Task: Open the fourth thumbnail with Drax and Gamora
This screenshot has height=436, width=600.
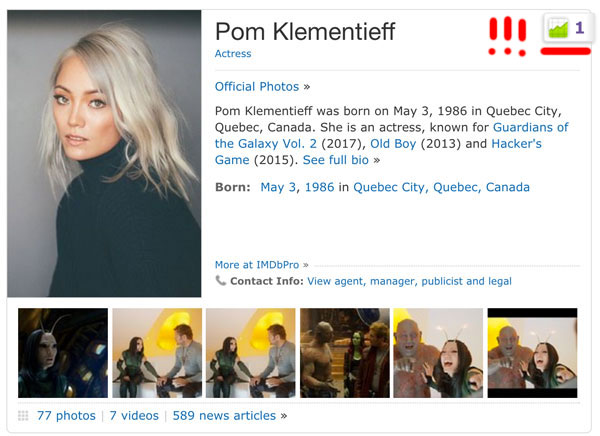Action: tap(345, 352)
